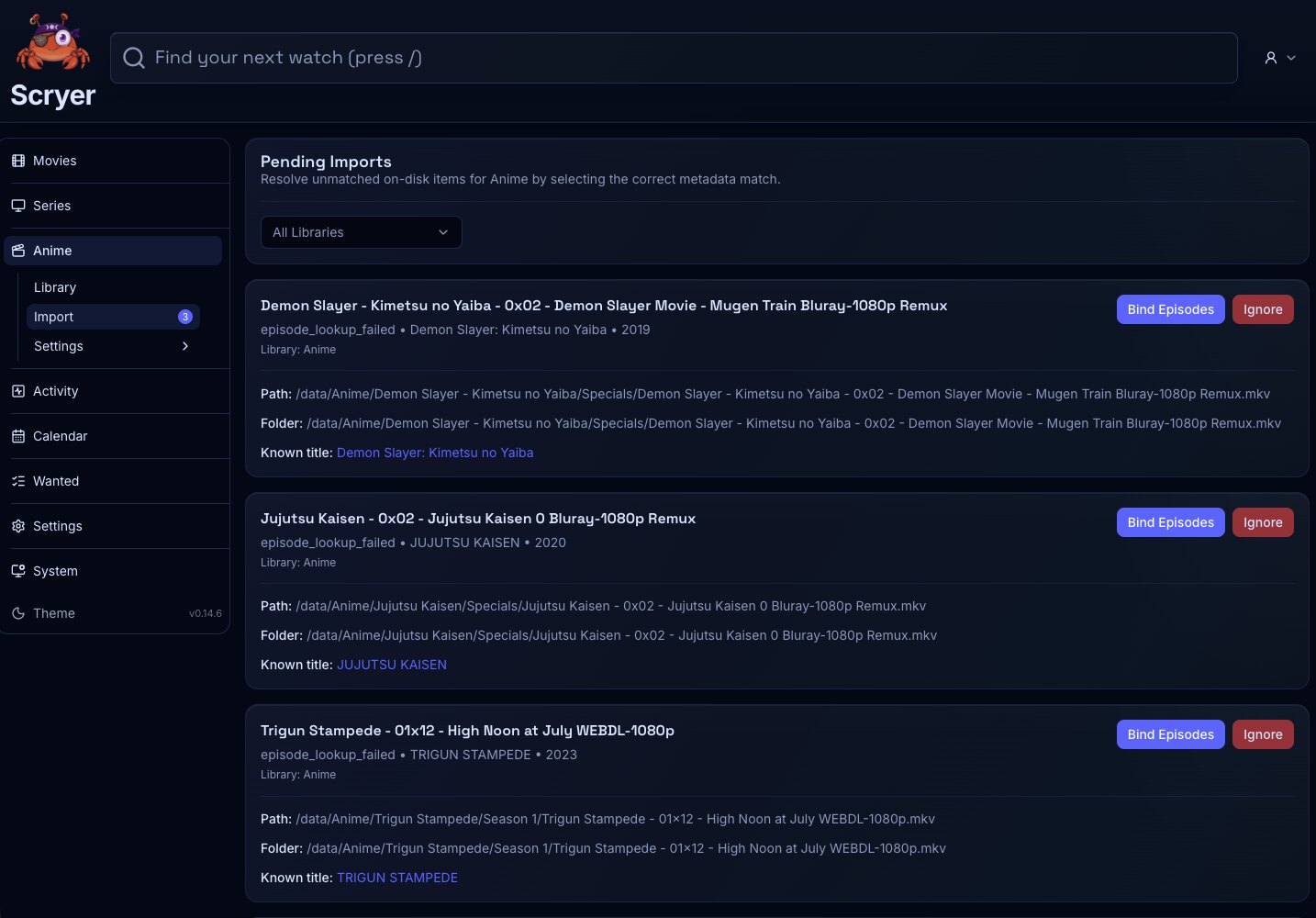Screen dimensions: 1316x918
Task: Open the Movies section
Action: click(x=114, y=161)
